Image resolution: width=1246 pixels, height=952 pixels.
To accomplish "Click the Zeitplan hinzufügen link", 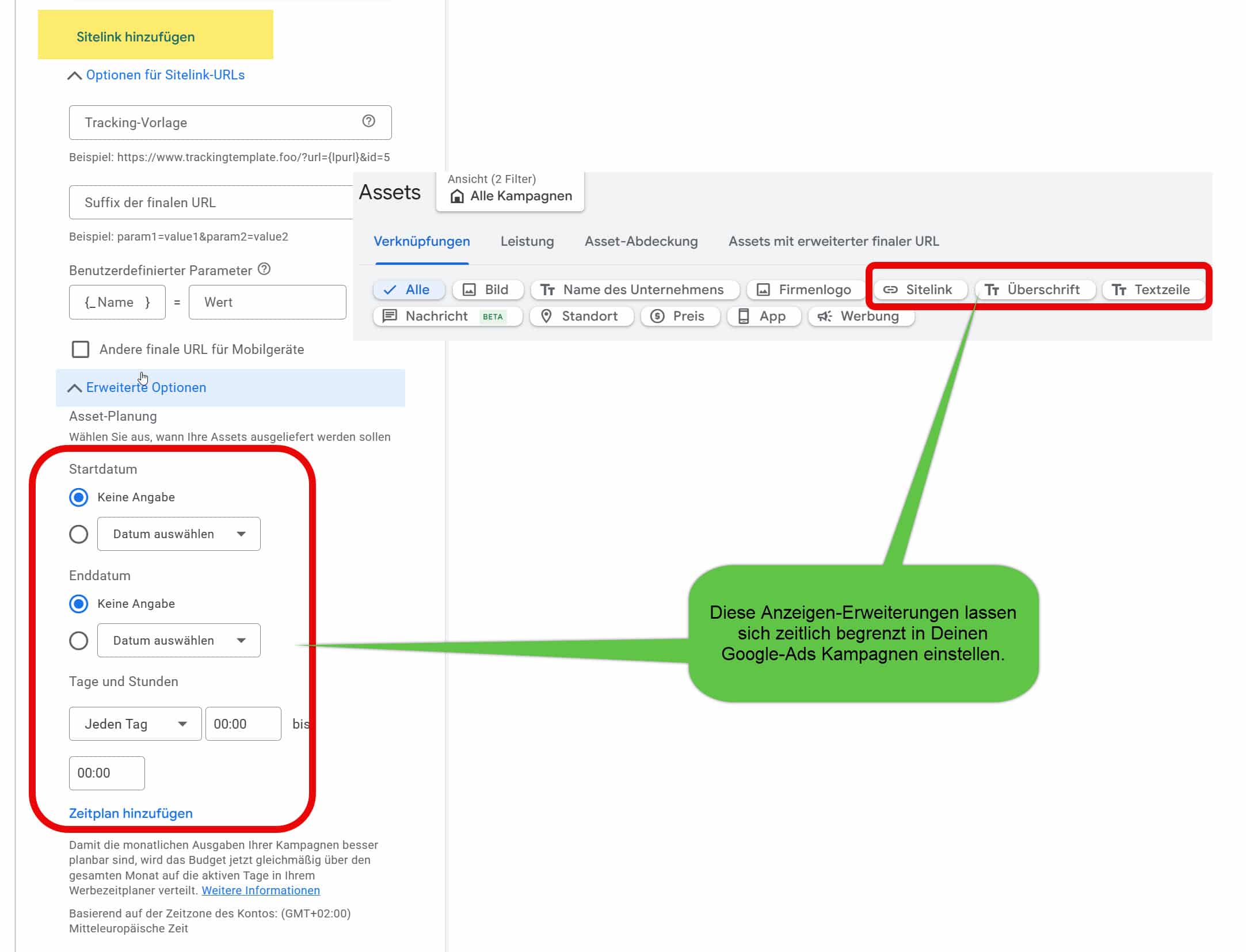I will [x=131, y=813].
